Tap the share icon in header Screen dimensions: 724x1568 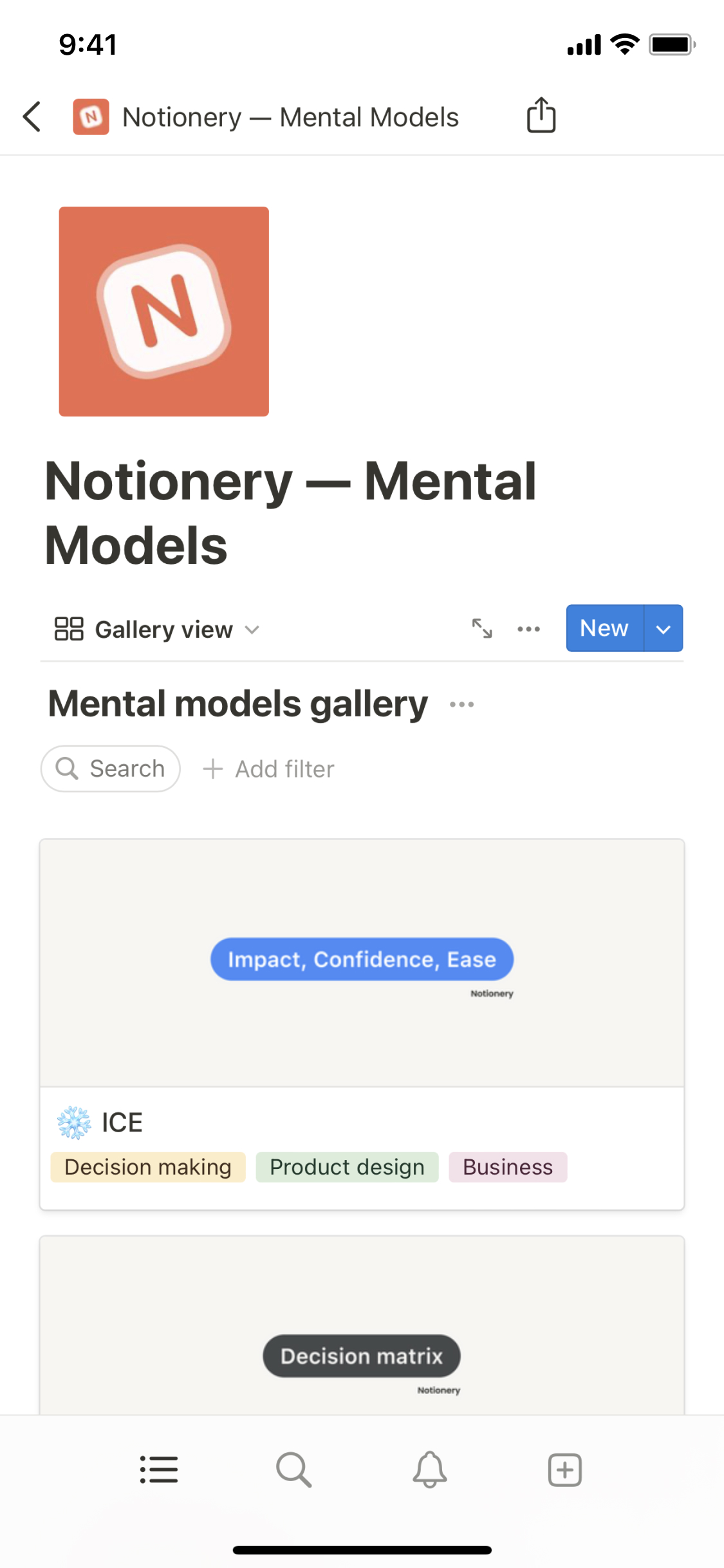[541, 116]
